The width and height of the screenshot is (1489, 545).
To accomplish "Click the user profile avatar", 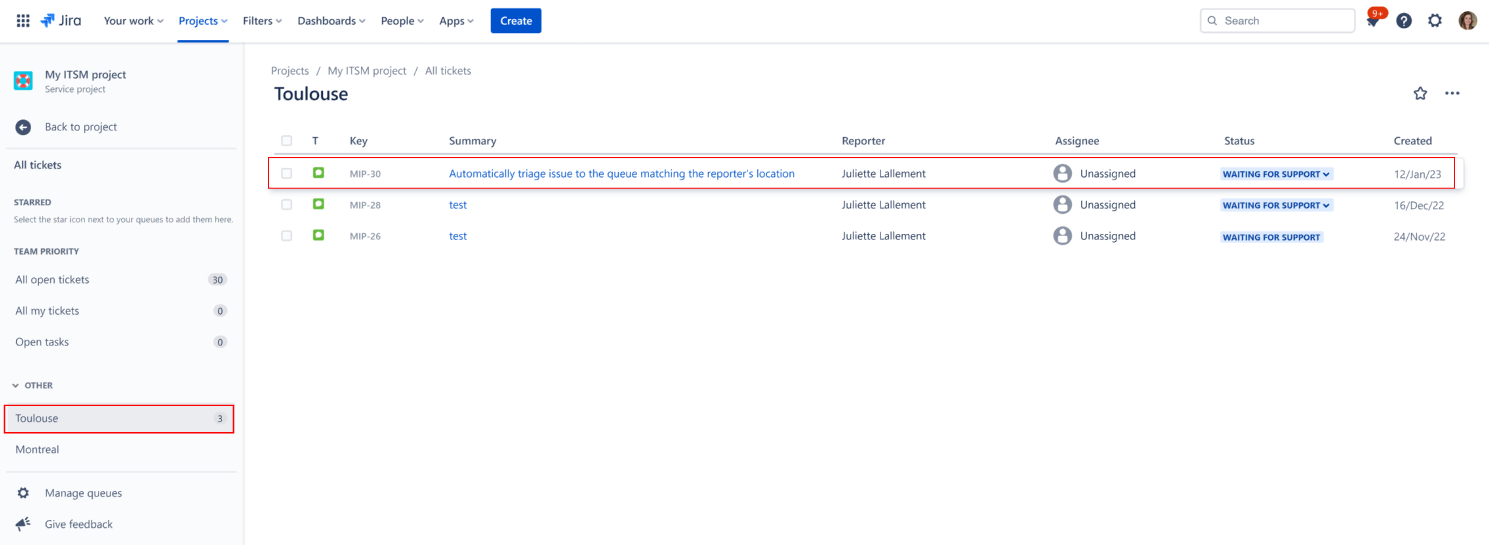I will [x=1467, y=21].
